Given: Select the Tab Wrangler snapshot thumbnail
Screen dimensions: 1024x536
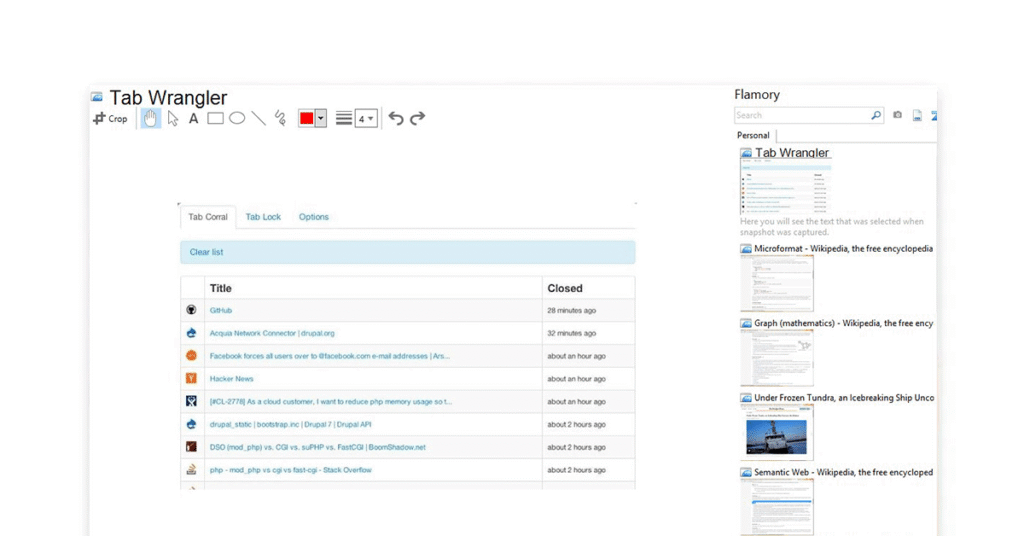Looking at the screenshot, I should point(786,187).
